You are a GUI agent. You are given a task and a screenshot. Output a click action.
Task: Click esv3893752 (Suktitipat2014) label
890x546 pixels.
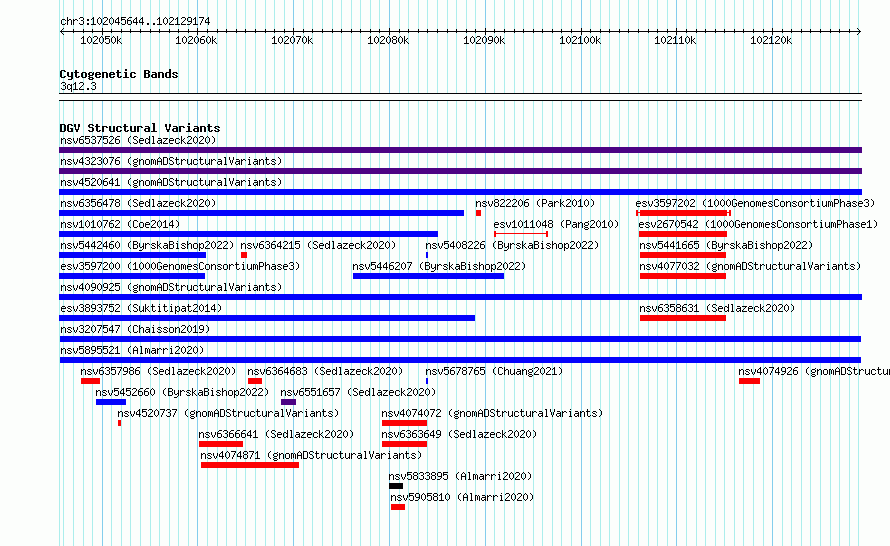[x=141, y=308]
